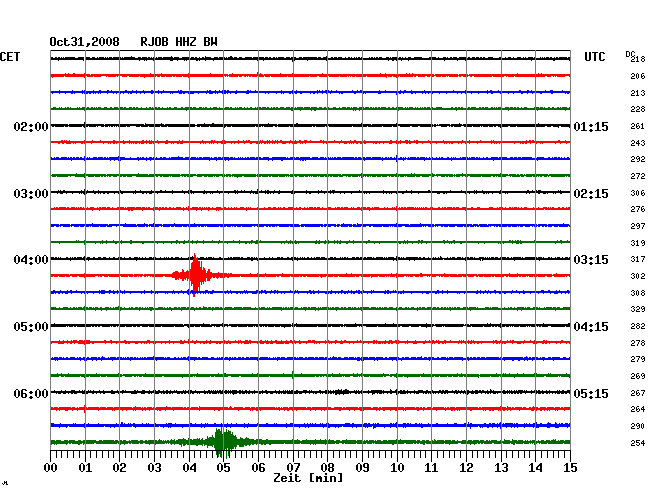Click the DC offset value 254
Image resolution: width=650 pixels, height=494 pixels.
coord(638,443)
